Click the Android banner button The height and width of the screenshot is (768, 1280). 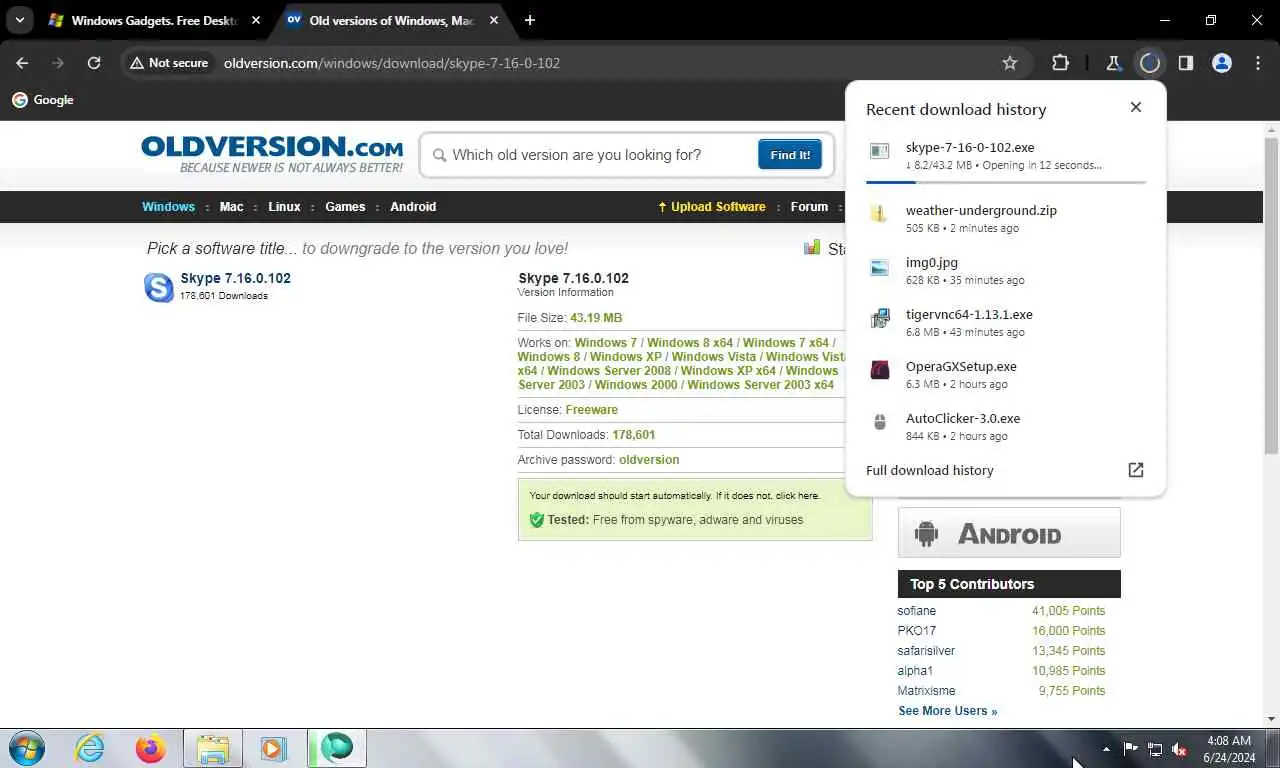(1009, 532)
